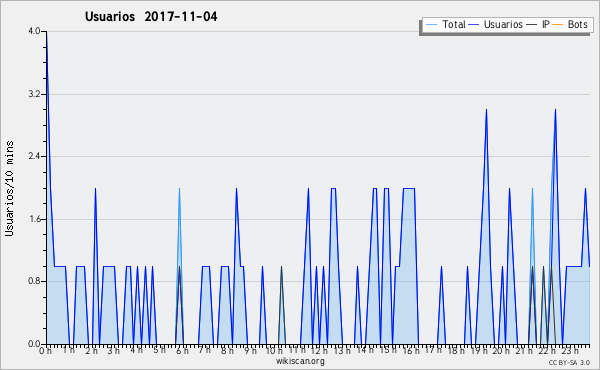Click the 2 h x-axis label
600x370 pixels.
91,351
